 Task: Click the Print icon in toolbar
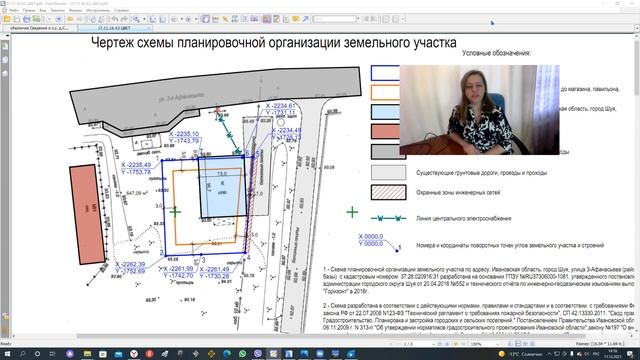click(27, 19)
